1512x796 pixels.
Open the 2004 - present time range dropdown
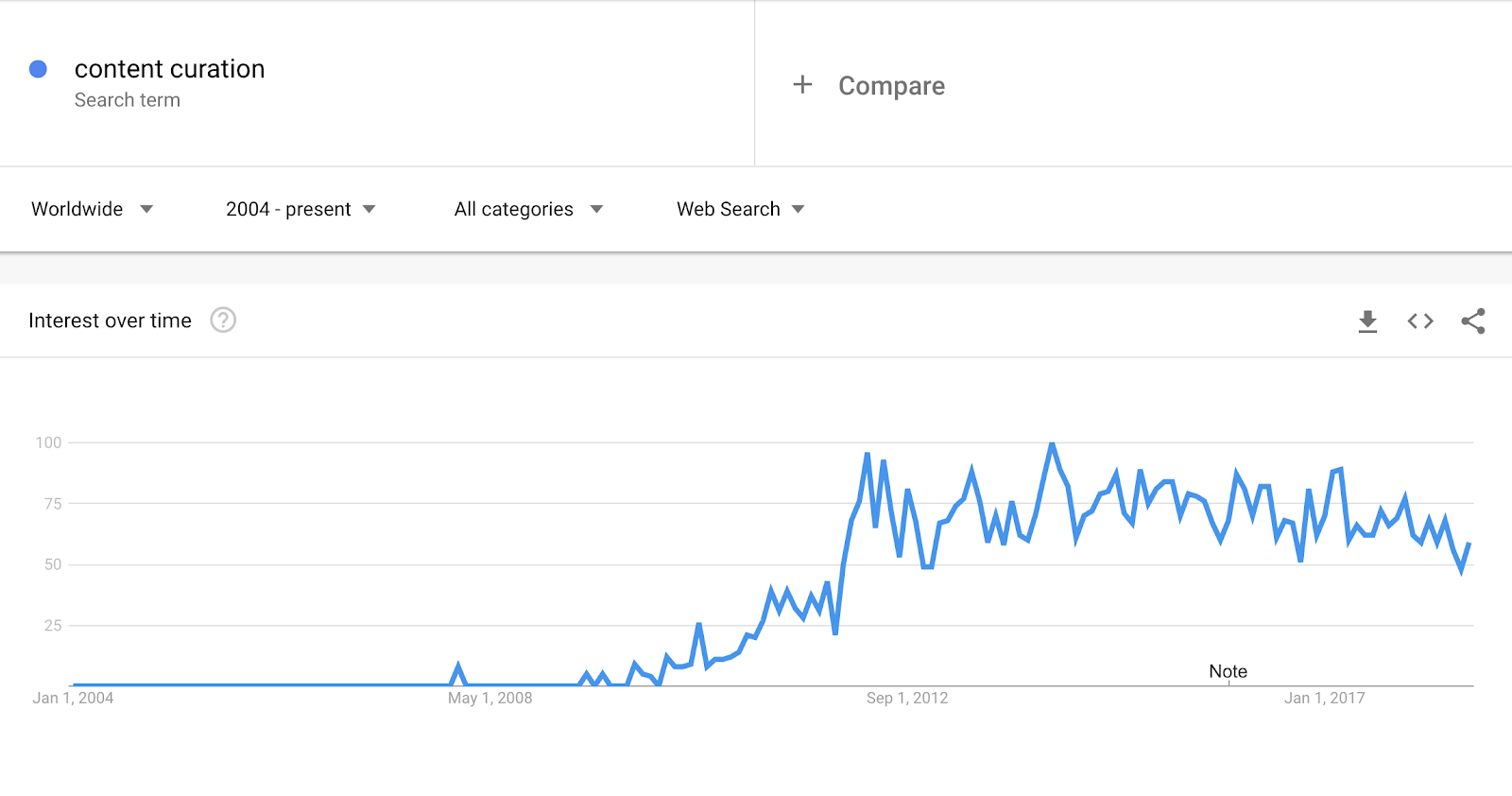pyautogui.click(x=301, y=209)
